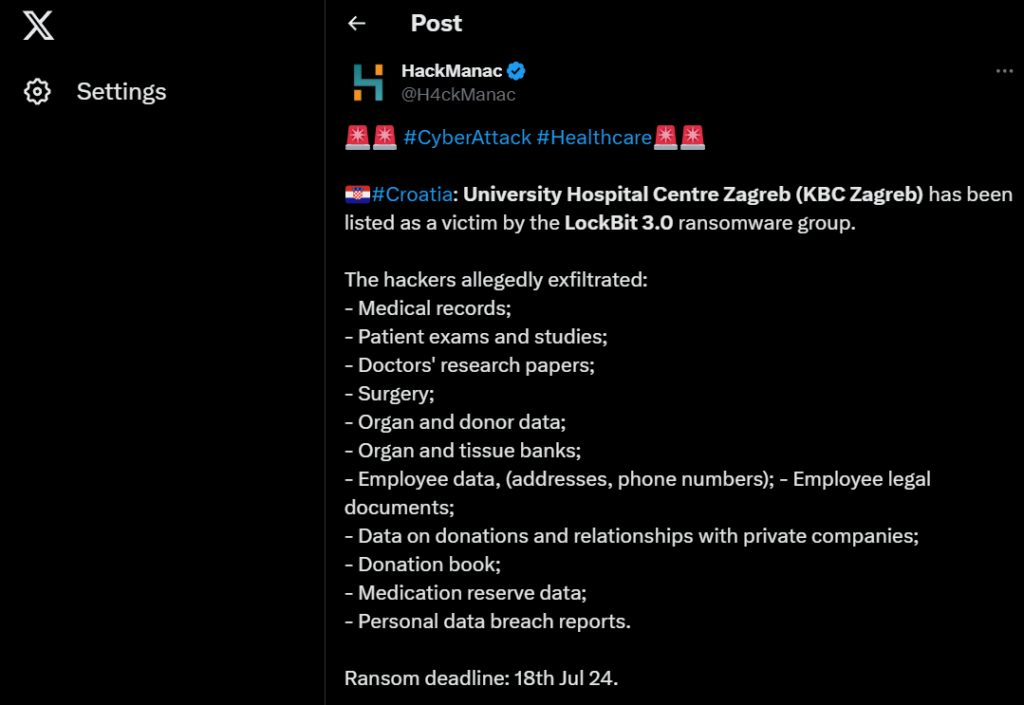The width and height of the screenshot is (1024, 705).
Task: Click the Settings gear icon
Action: (37, 92)
